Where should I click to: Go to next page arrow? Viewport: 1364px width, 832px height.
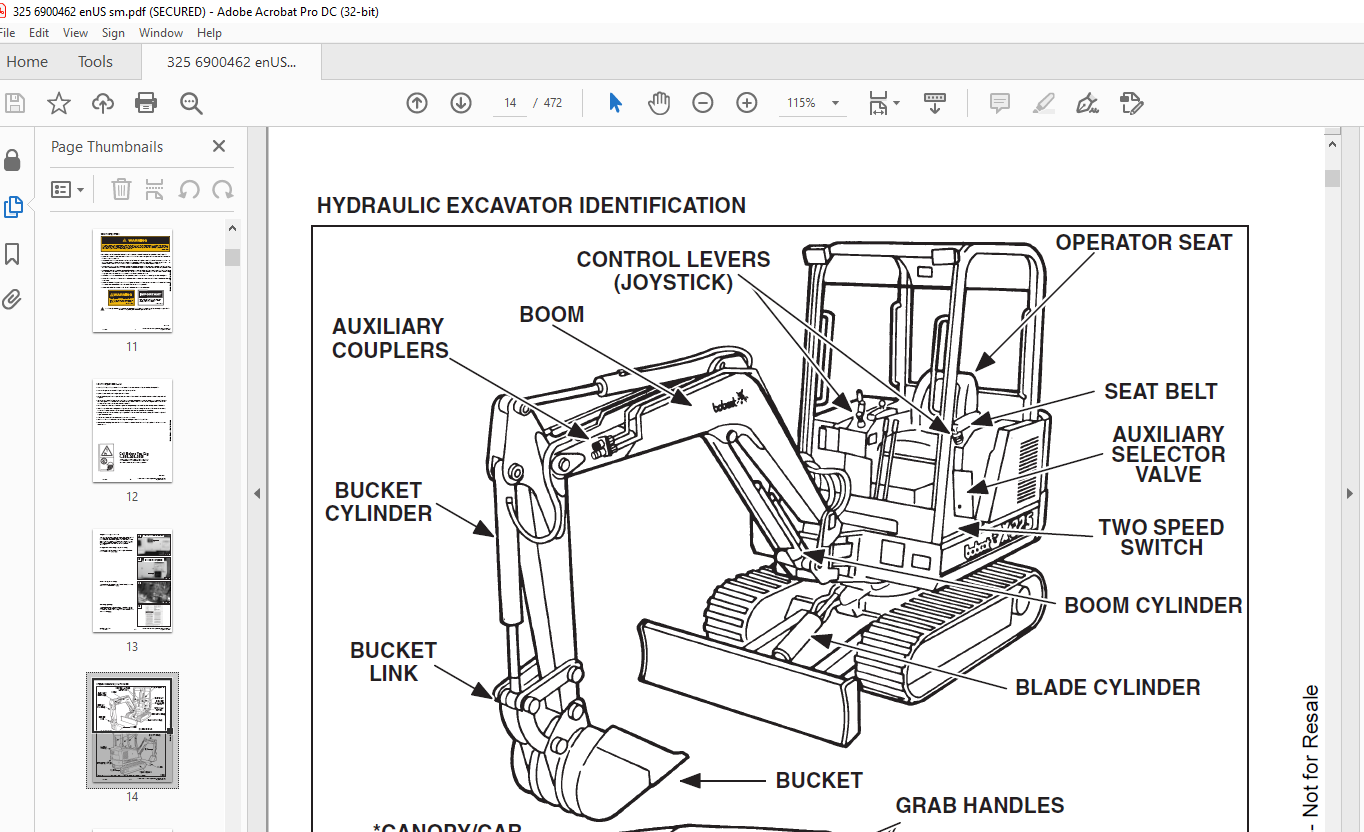(x=461, y=103)
